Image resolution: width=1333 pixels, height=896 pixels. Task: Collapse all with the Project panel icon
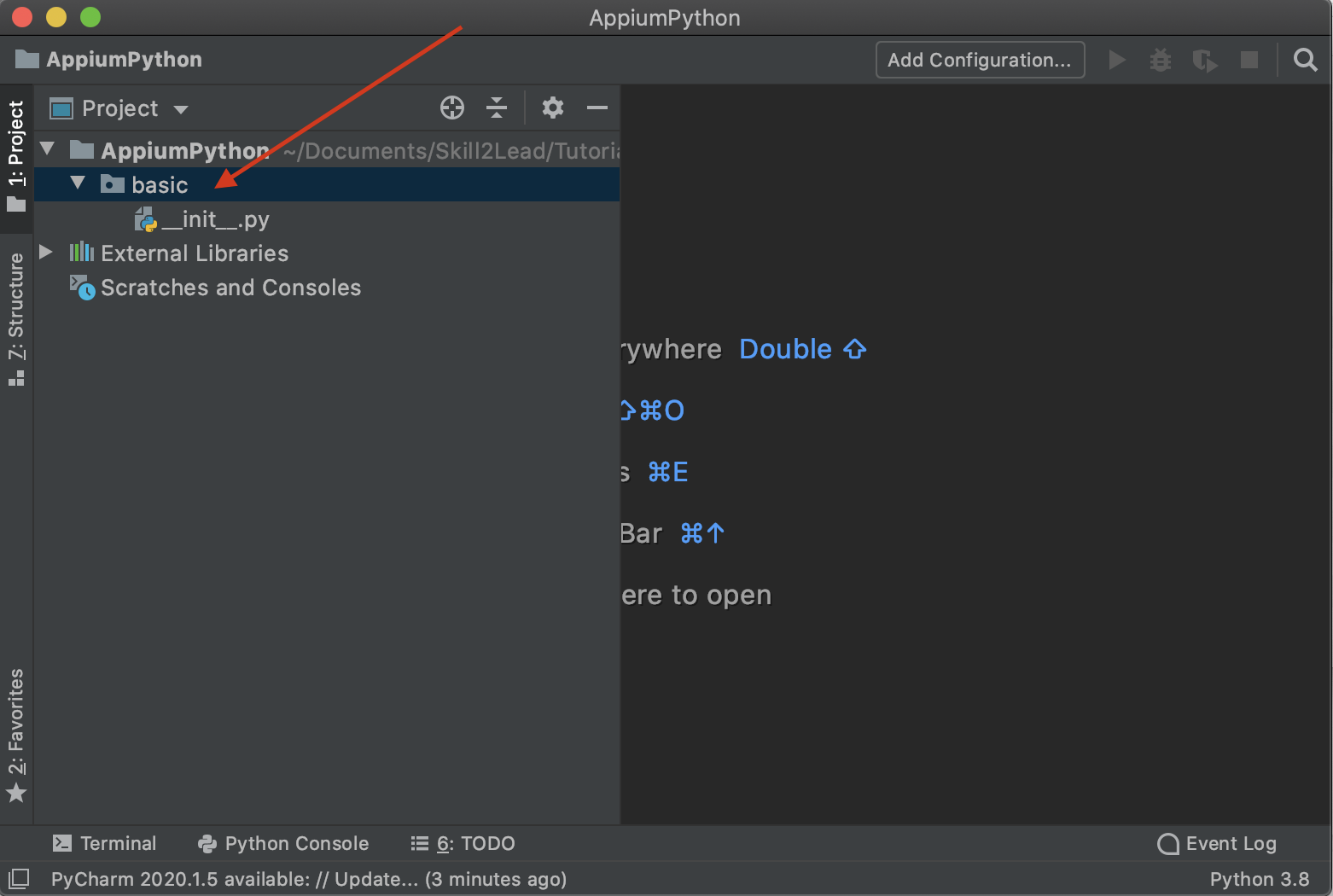(x=497, y=108)
